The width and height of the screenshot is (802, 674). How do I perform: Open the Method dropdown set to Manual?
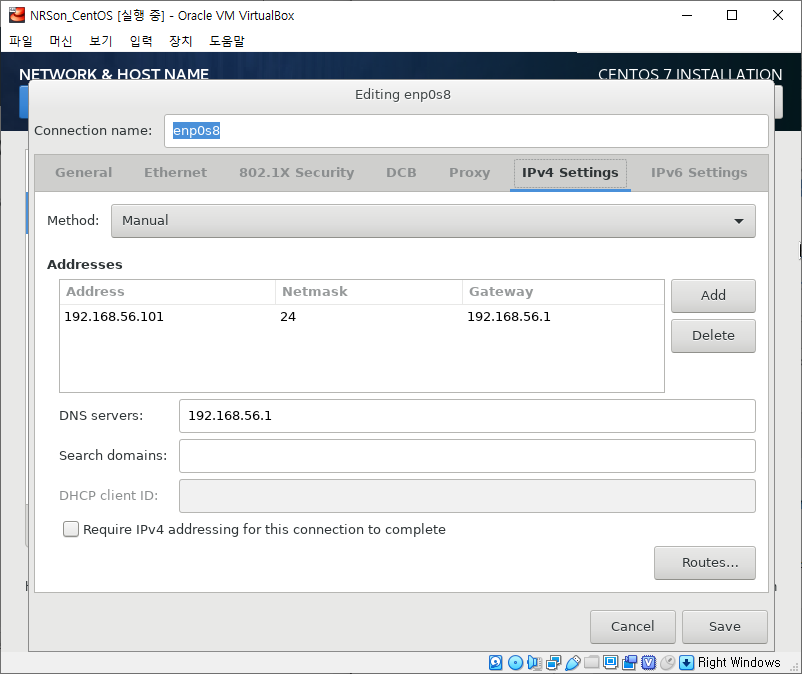pyautogui.click(x=433, y=221)
